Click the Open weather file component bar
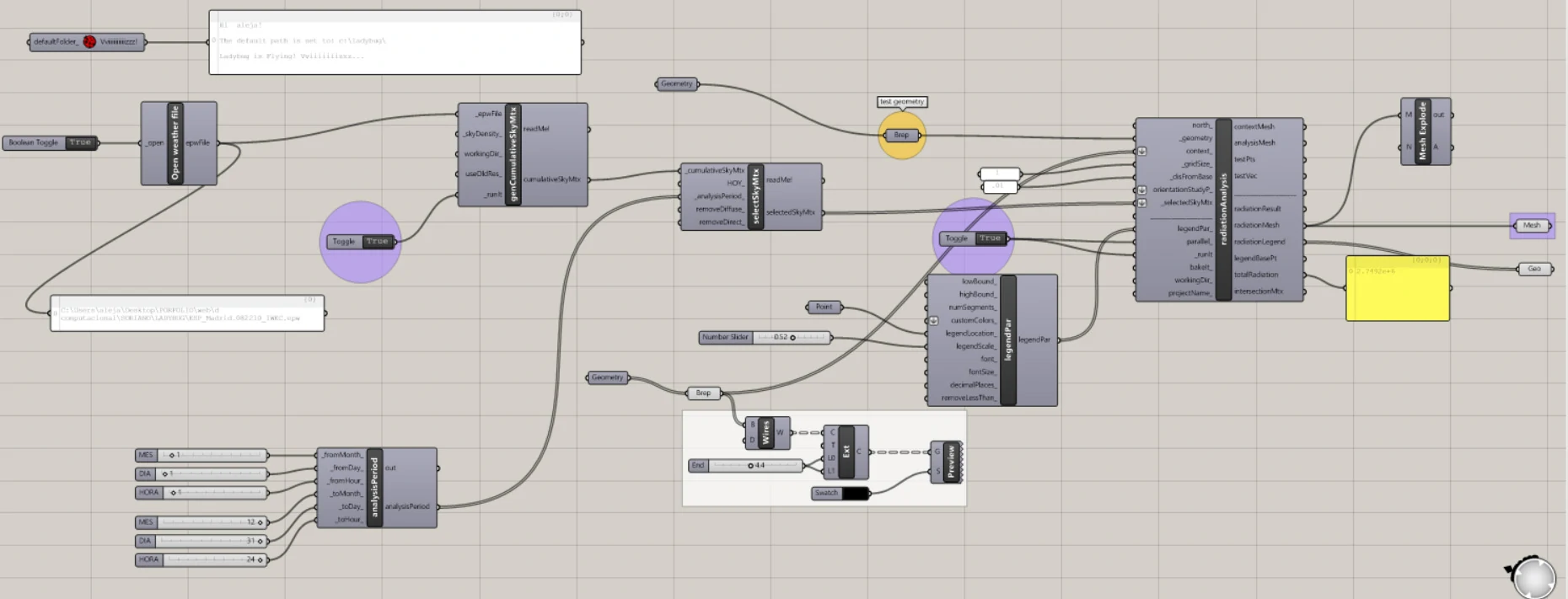 175,143
